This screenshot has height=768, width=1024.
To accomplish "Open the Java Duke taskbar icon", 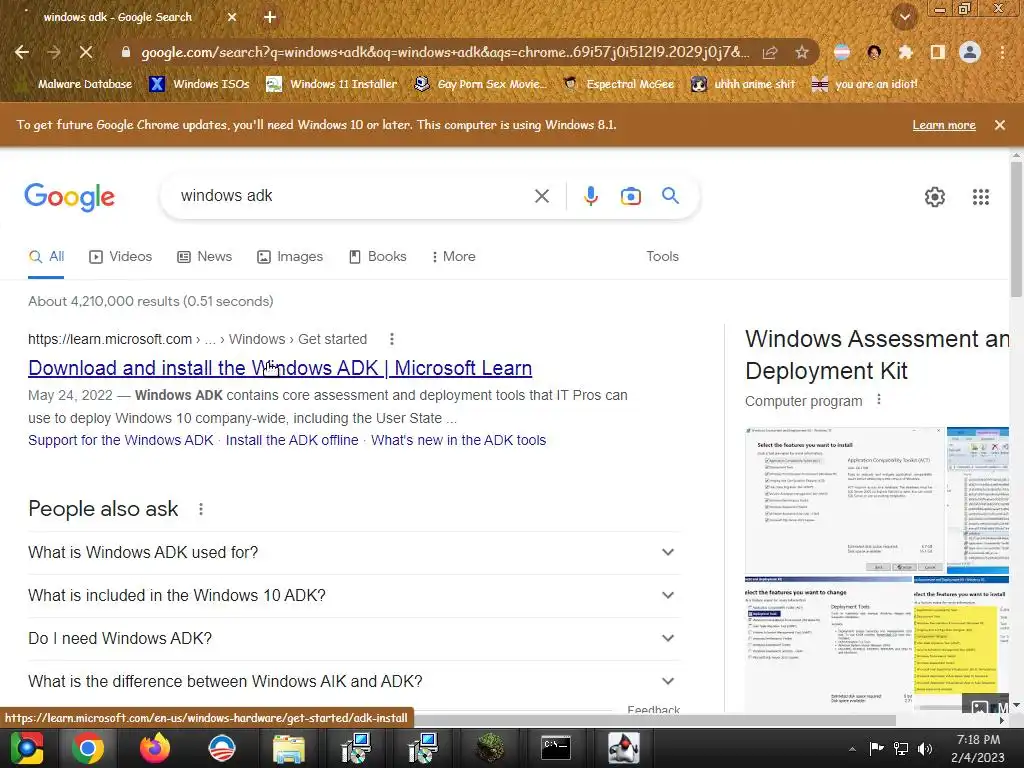I will coord(623,748).
